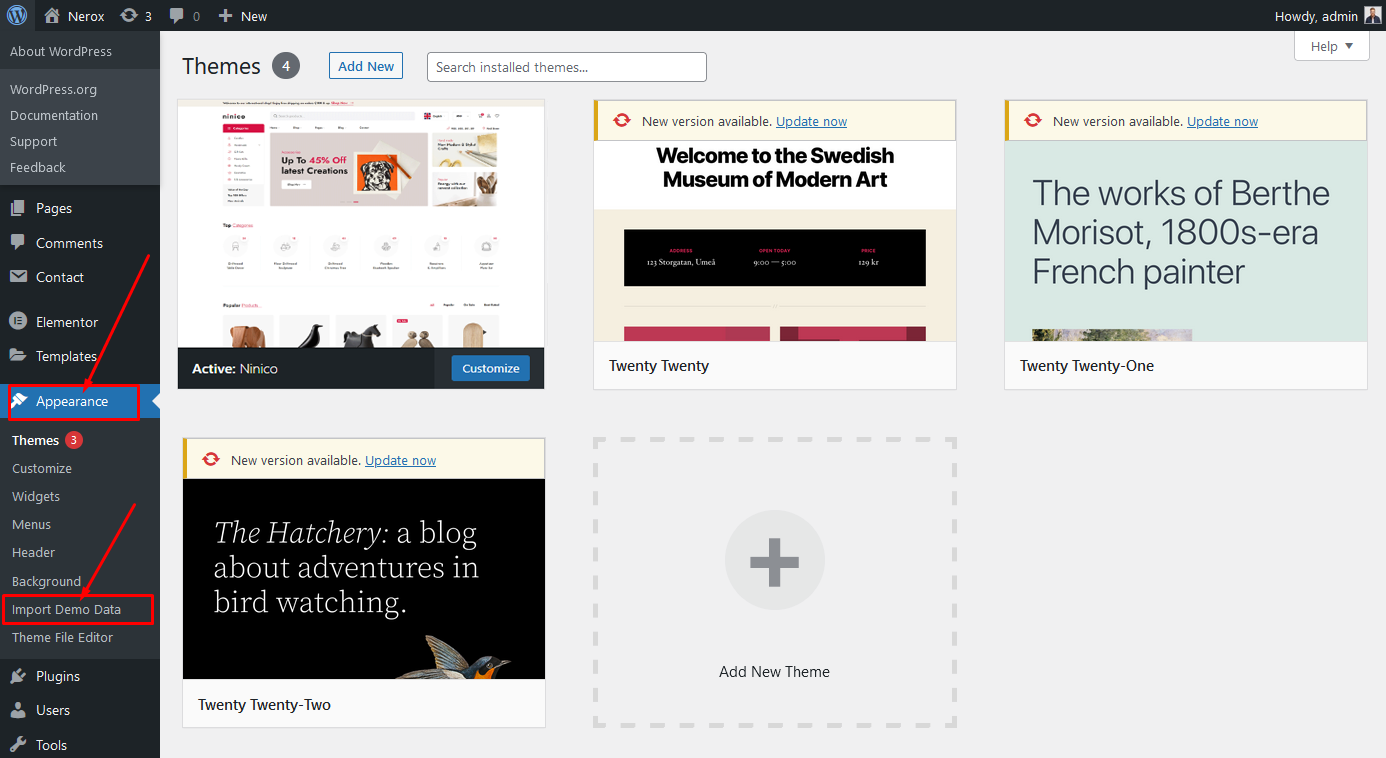Click the Tools wrench icon
This screenshot has height=758, width=1386.
(18, 745)
